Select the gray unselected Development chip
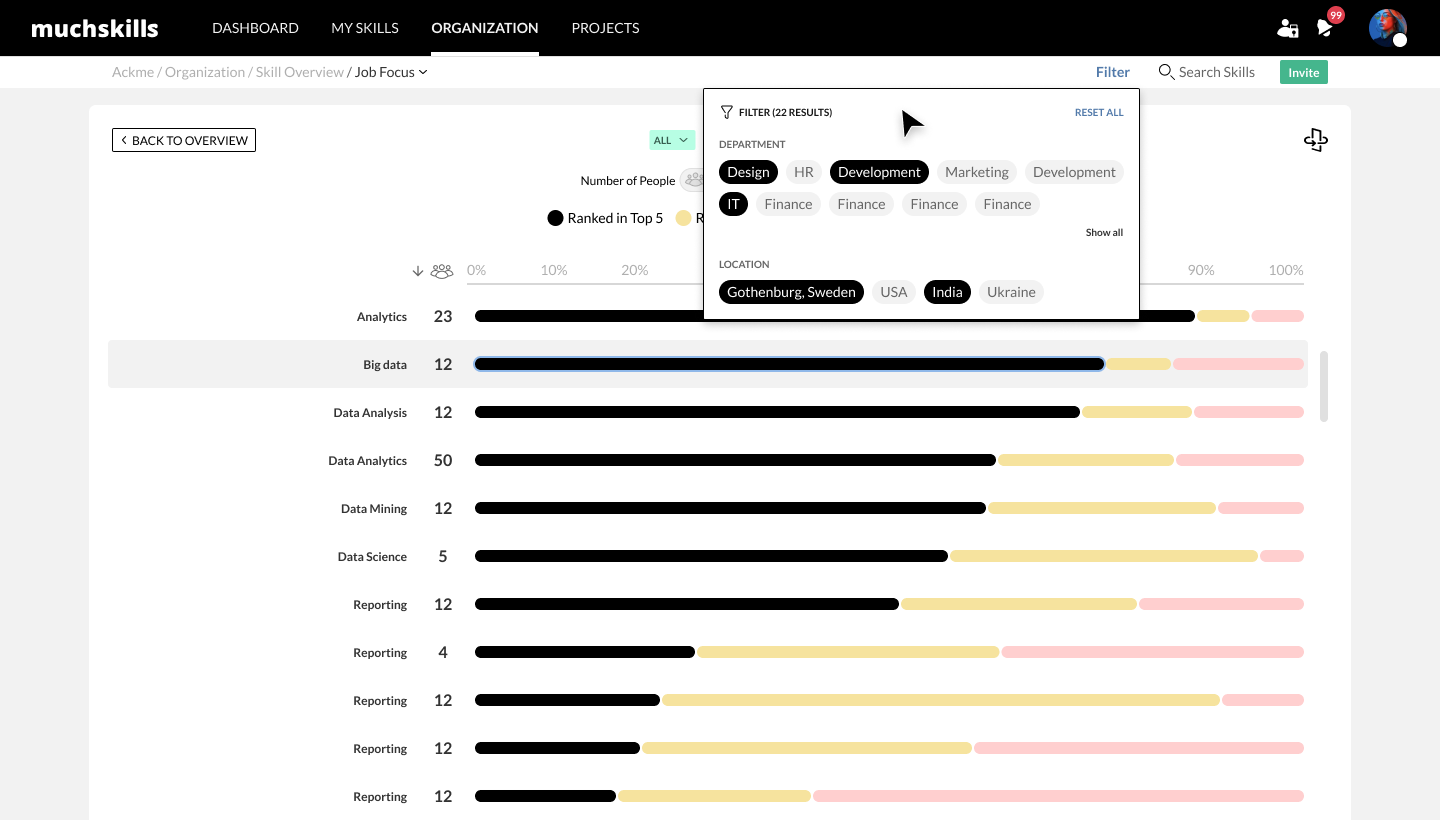The height and width of the screenshot is (820, 1440). 1074,172
